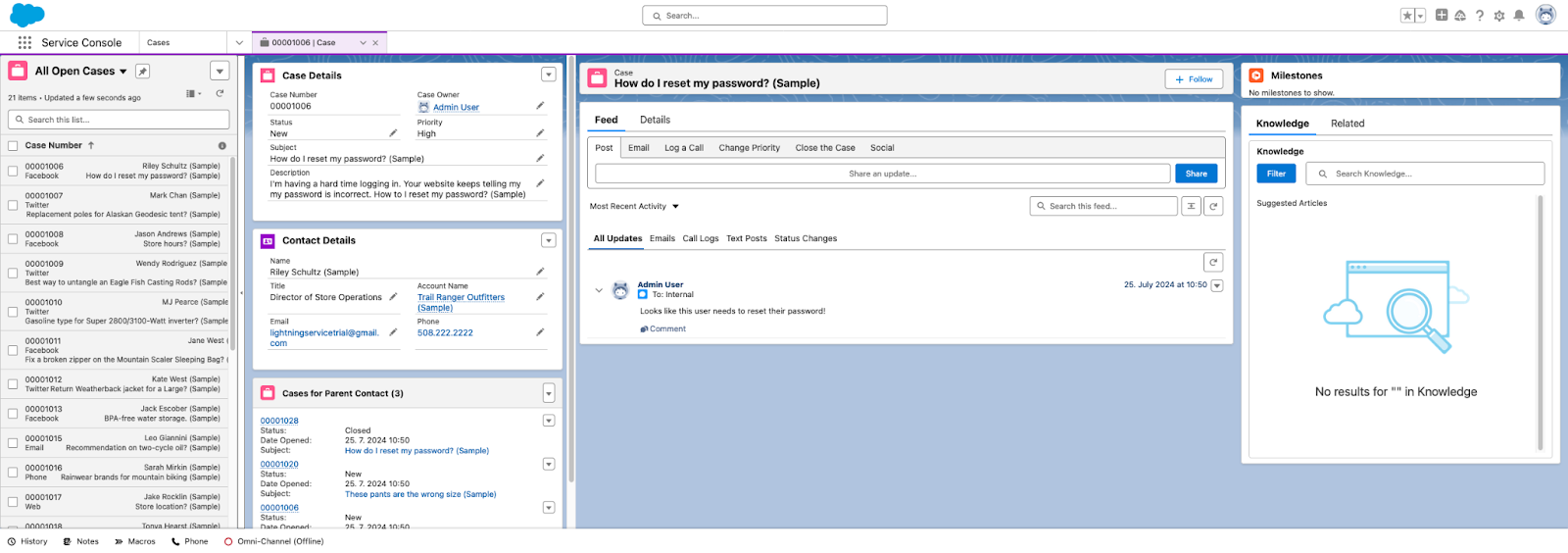
Task: Switch to the Details tab
Action: [655, 121]
